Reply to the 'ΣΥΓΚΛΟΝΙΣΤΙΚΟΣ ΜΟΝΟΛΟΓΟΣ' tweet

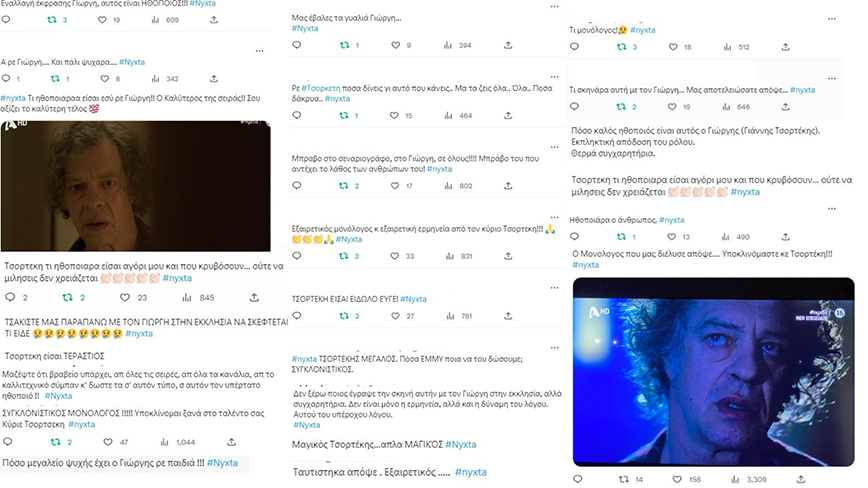8,442
